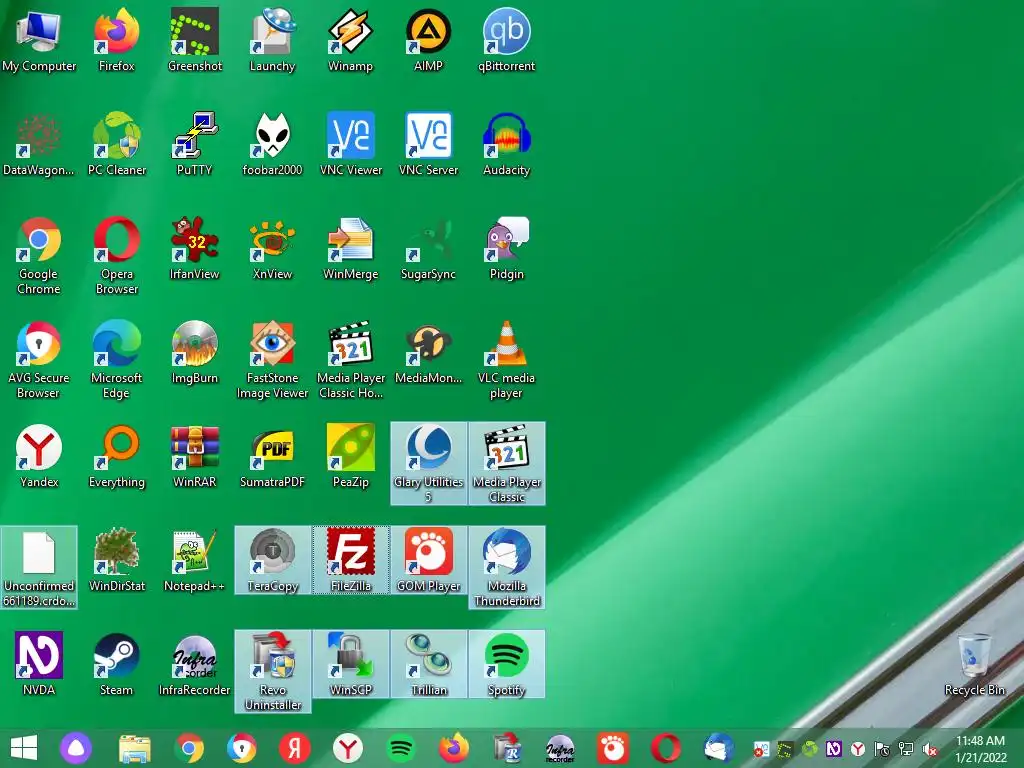The width and height of the screenshot is (1024, 768).
Task: Click the SugarSync desktop shortcut
Action: pyautogui.click(x=428, y=248)
